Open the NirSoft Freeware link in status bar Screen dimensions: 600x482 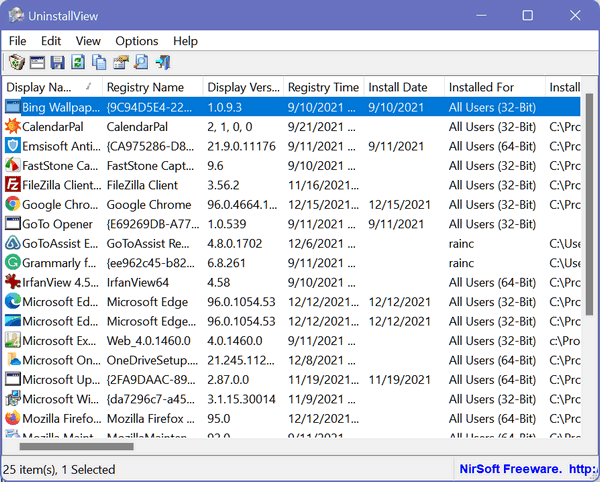529,469
